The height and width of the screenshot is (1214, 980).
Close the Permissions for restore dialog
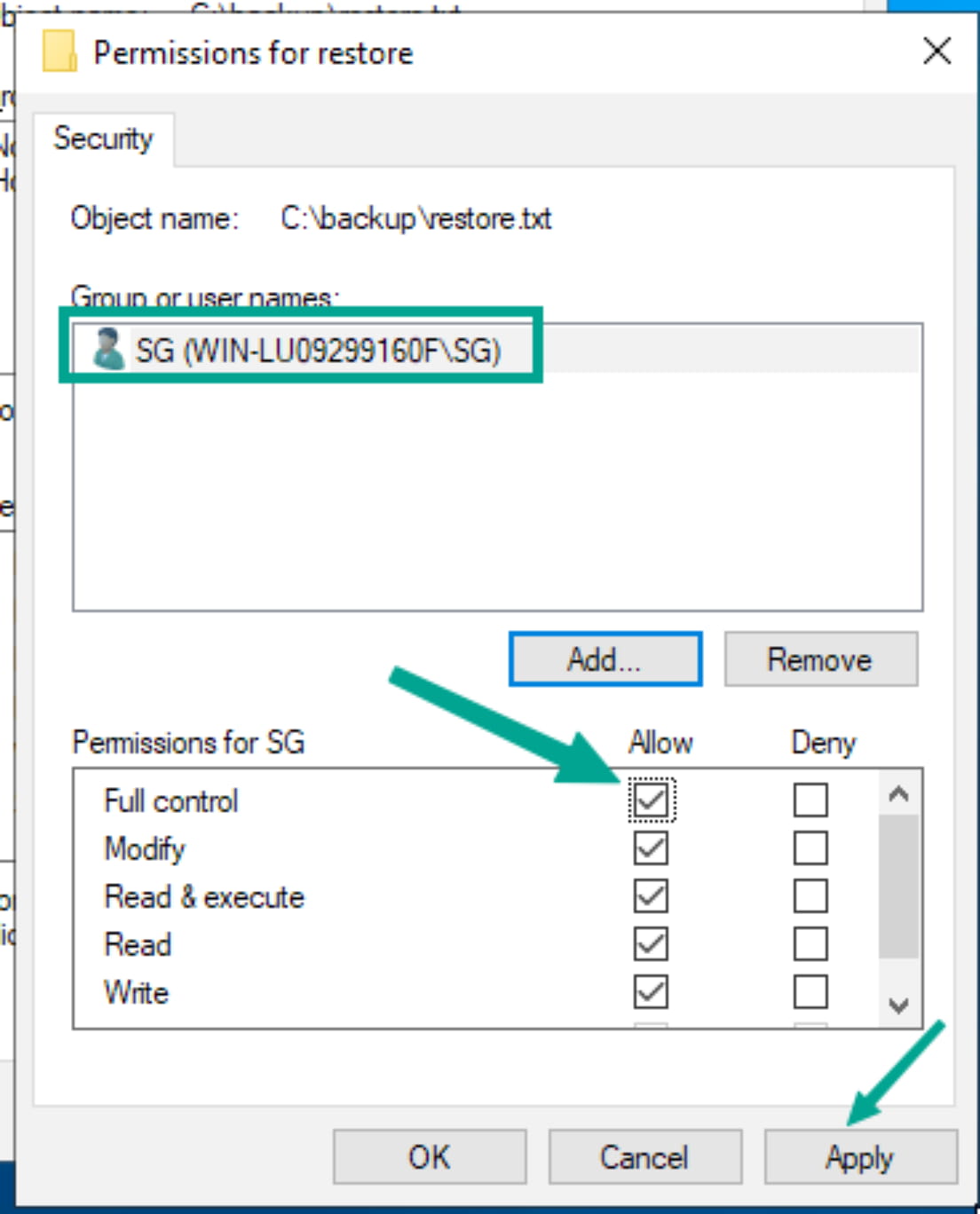coord(937,51)
